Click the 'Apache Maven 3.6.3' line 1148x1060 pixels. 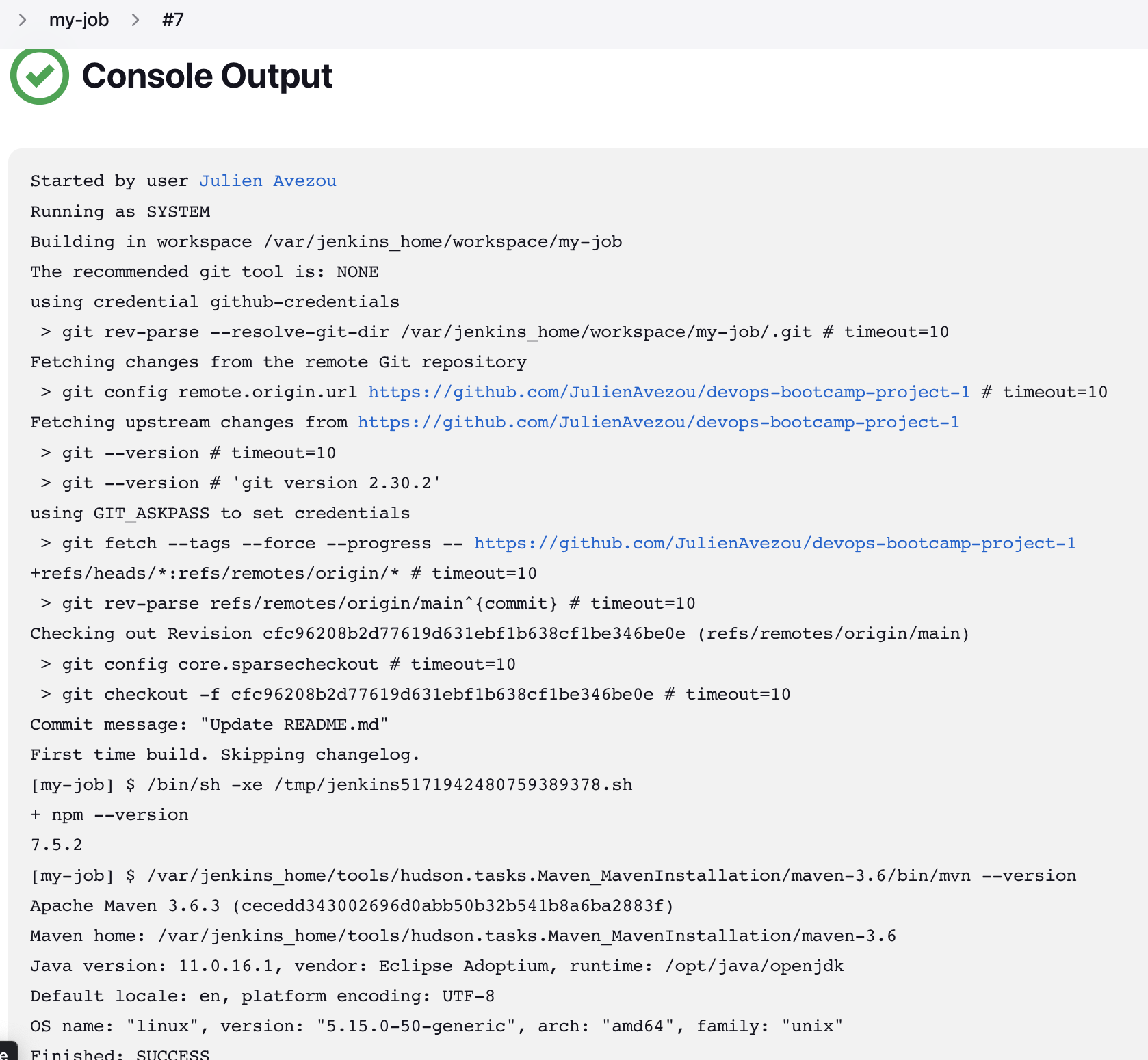[352, 906]
